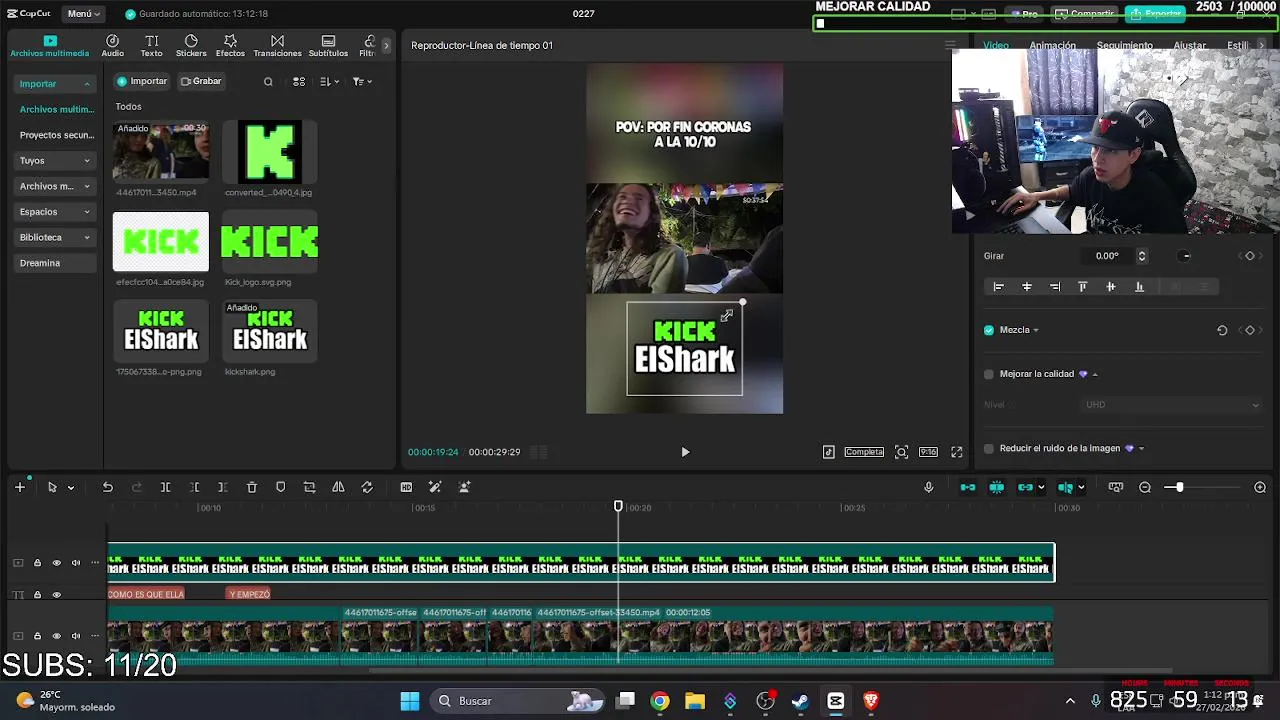Enable Reducir el ruido de la imagen

click(x=989, y=449)
